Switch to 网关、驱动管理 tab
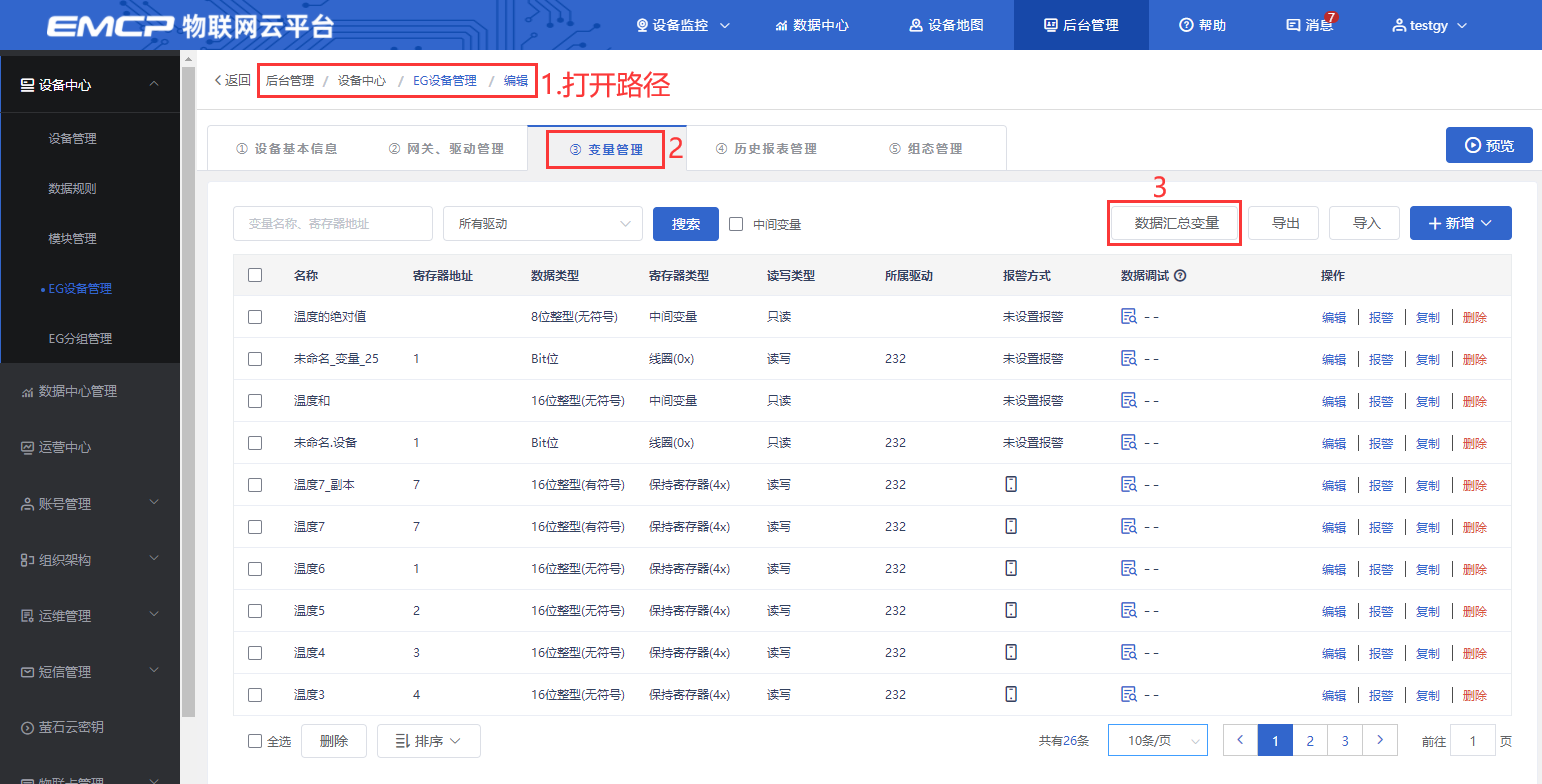The width and height of the screenshot is (1542, 784). click(446, 149)
